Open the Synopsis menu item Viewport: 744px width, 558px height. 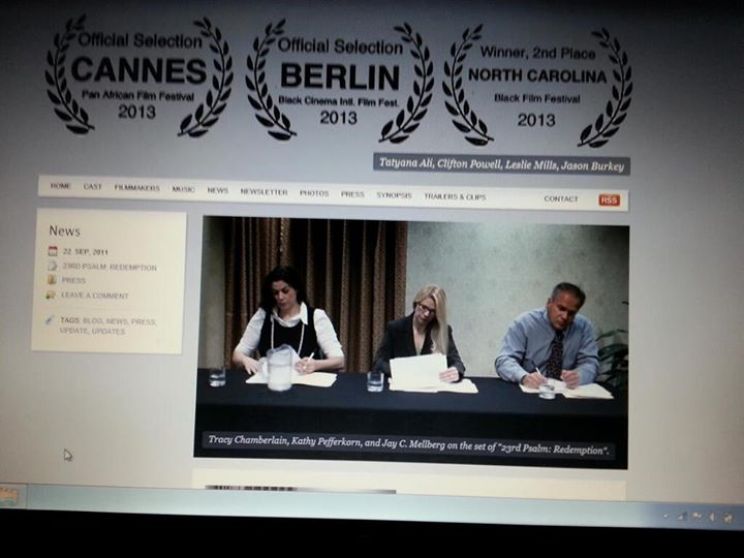point(394,195)
